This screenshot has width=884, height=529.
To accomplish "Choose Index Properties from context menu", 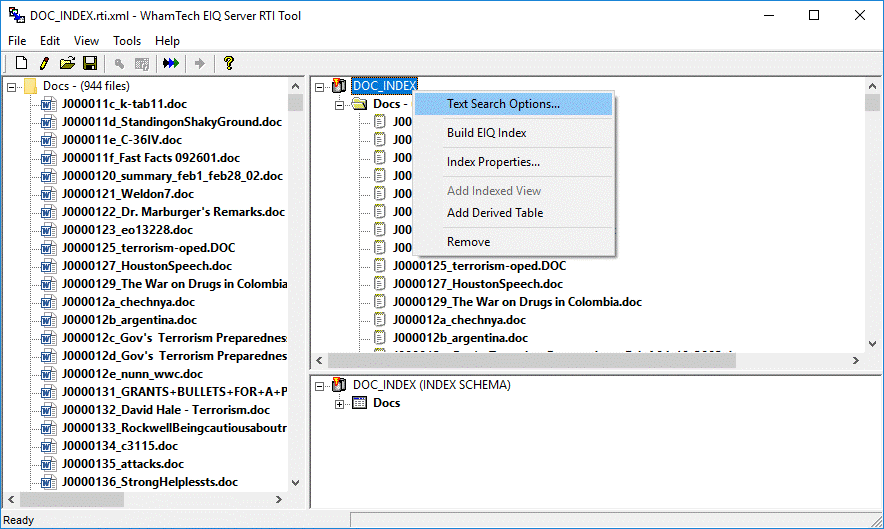I will (x=513, y=162).
